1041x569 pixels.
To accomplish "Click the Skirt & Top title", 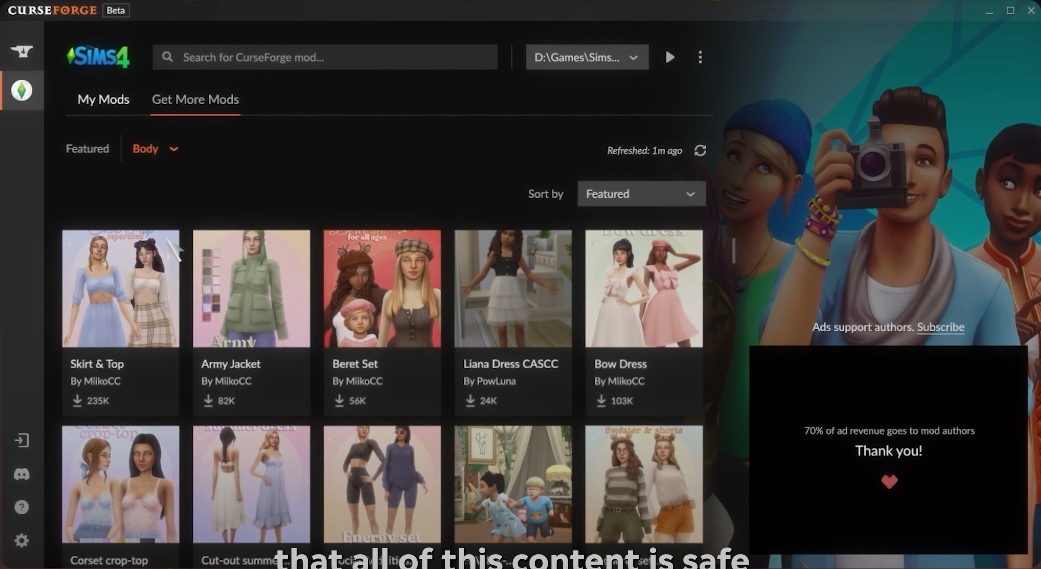I will point(97,364).
